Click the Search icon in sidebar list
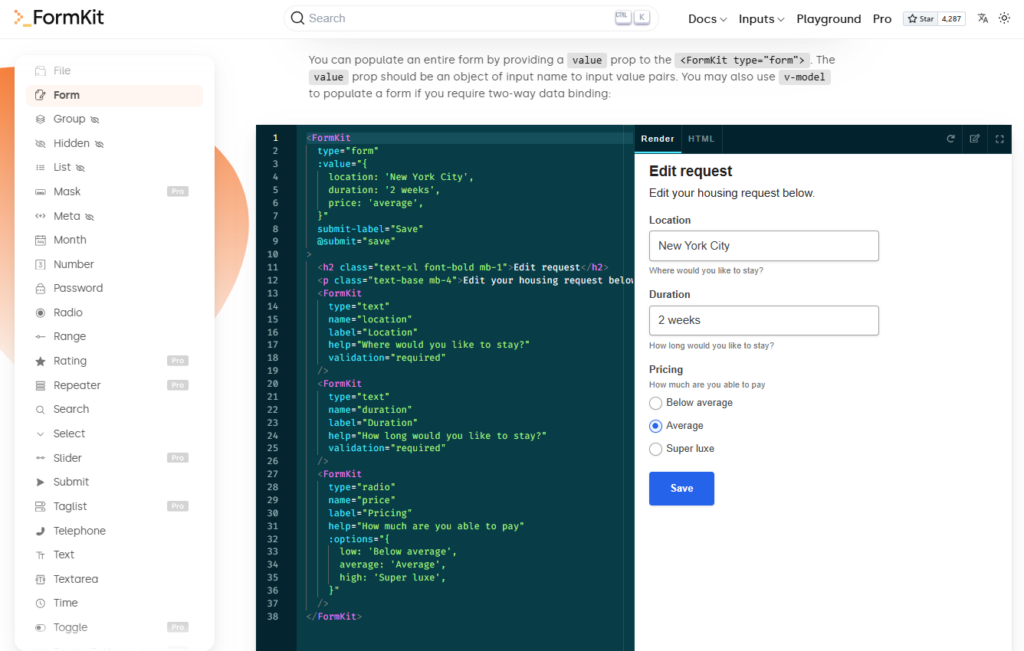1024x651 pixels. tap(40, 409)
